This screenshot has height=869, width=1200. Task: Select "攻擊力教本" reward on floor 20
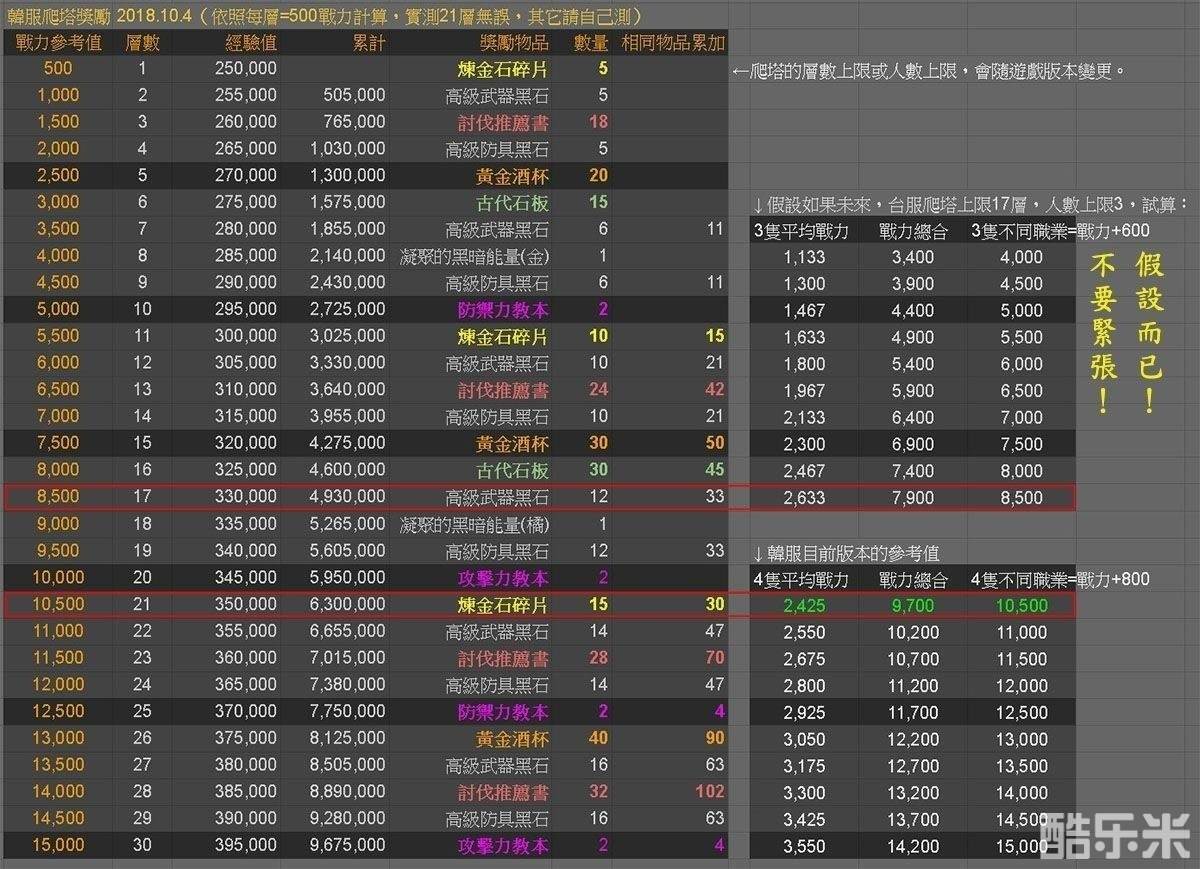click(x=503, y=578)
